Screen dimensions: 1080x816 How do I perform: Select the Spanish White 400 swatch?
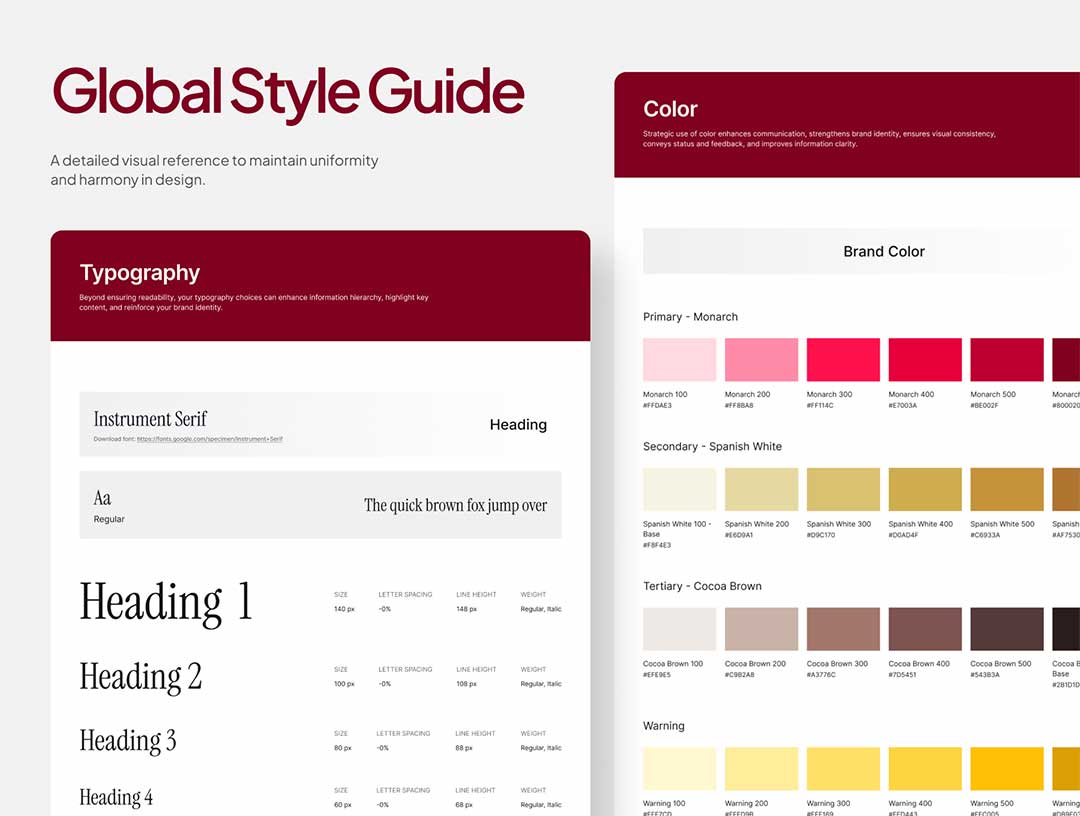point(925,489)
